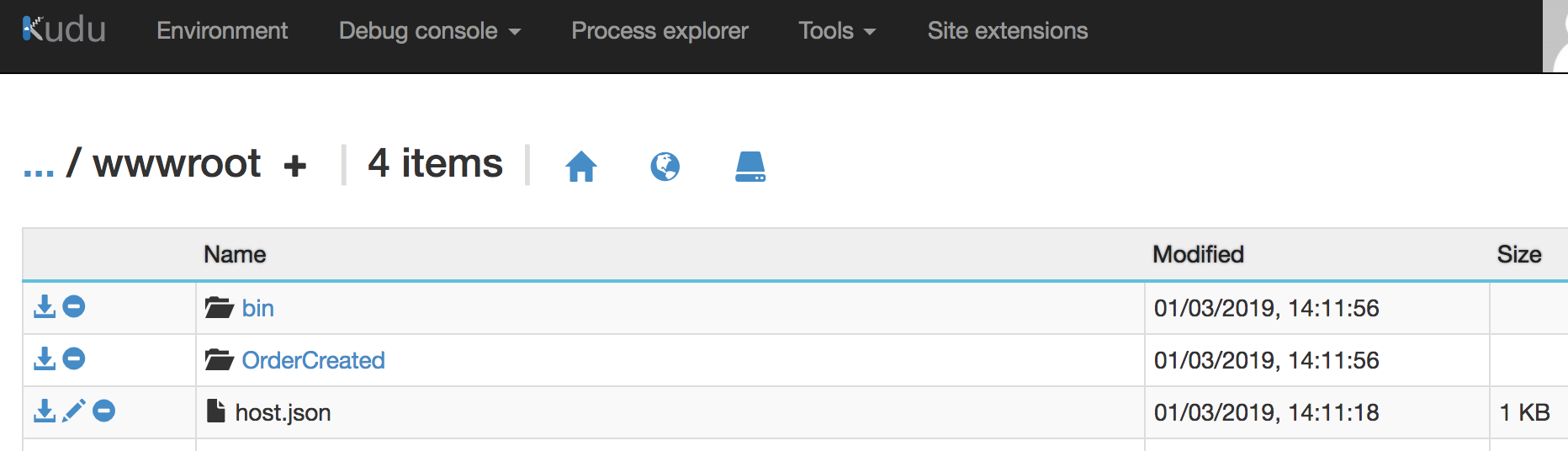Open the Debug console dropdown
The image size is (1568, 451).
[x=429, y=31]
